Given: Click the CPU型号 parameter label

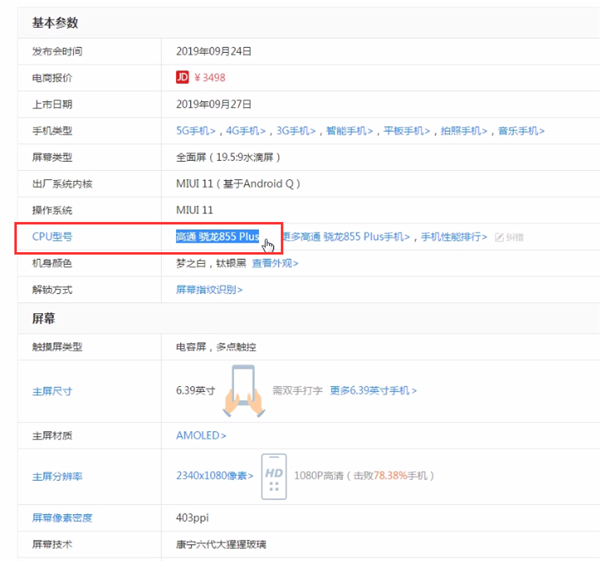Looking at the screenshot, I should coord(52,236).
